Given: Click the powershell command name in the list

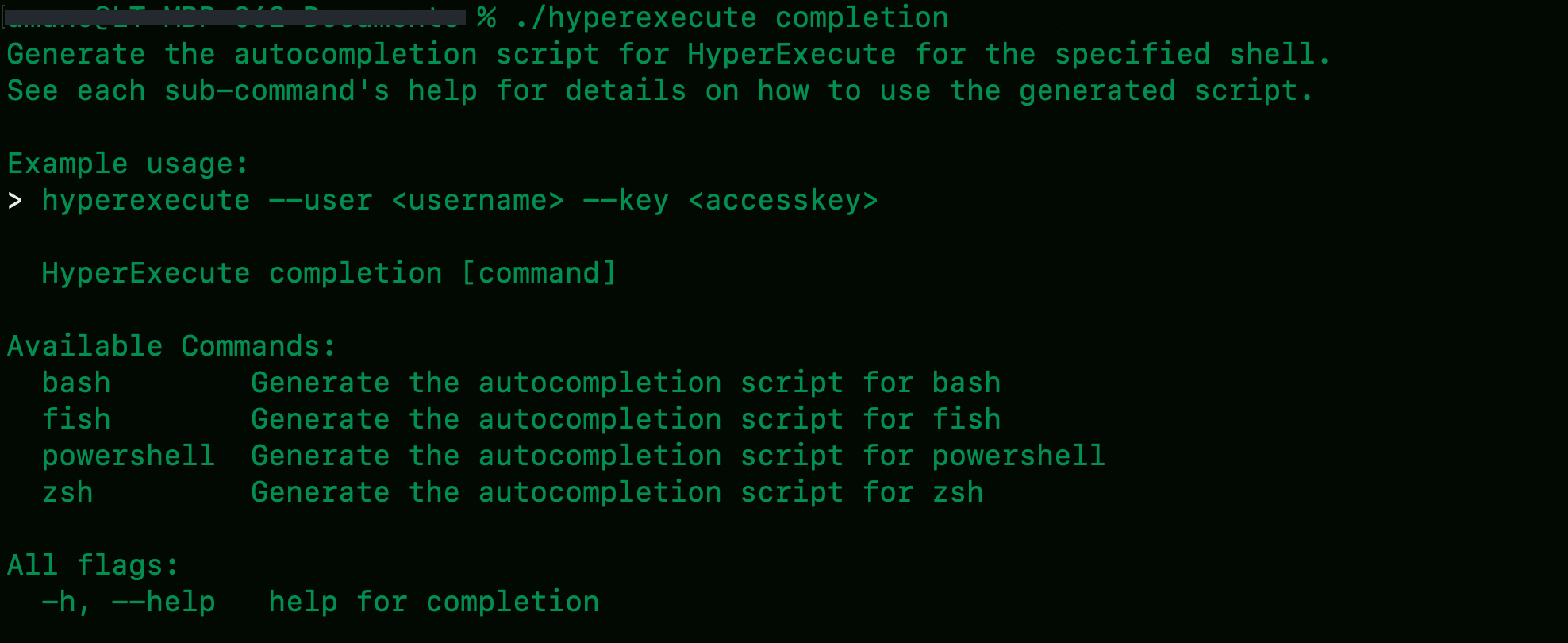Looking at the screenshot, I should pyautogui.click(x=129, y=456).
